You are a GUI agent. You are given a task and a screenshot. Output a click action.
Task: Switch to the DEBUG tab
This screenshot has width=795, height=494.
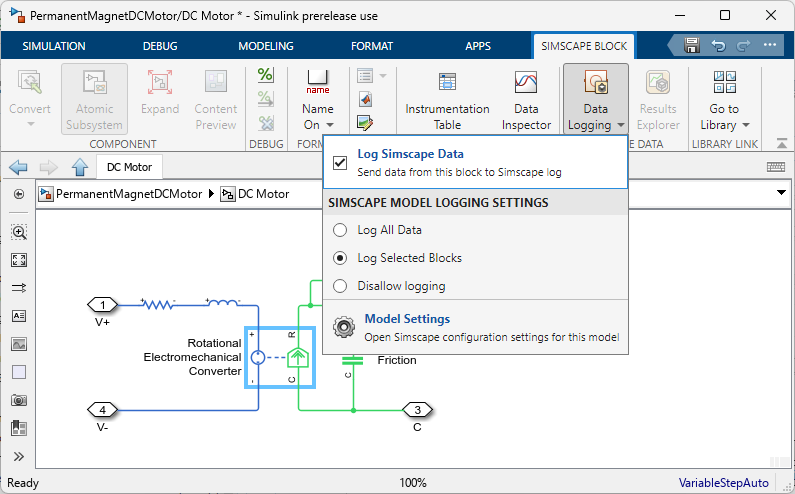[x=160, y=46]
